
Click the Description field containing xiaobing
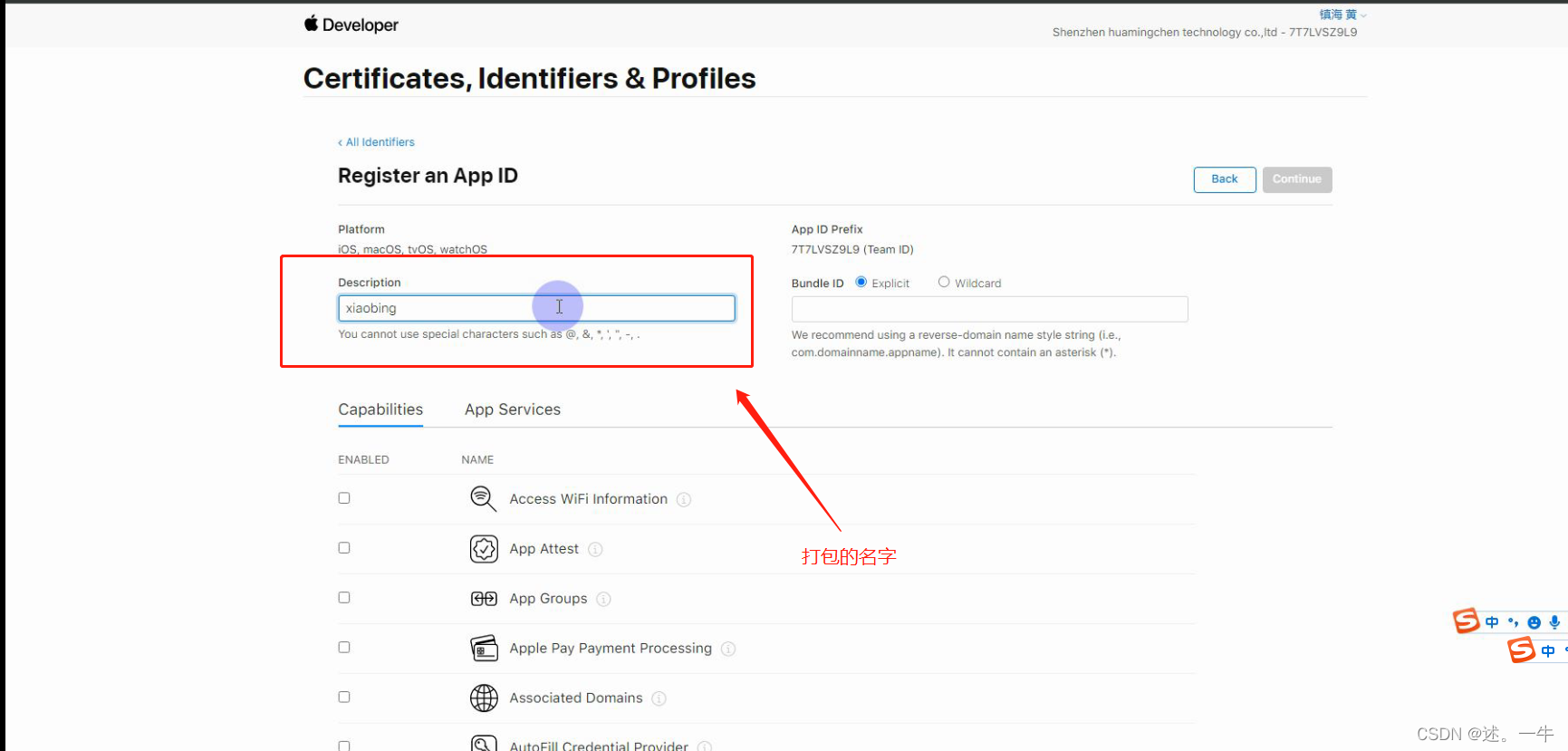click(536, 308)
